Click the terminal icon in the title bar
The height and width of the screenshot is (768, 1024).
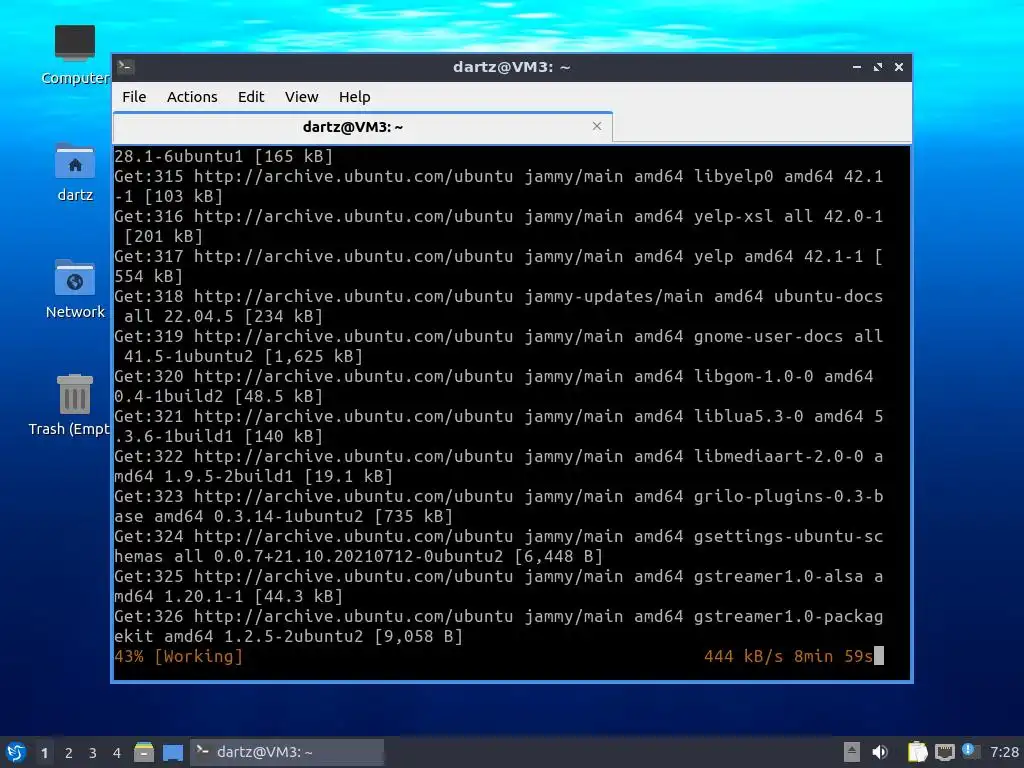(126, 67)
